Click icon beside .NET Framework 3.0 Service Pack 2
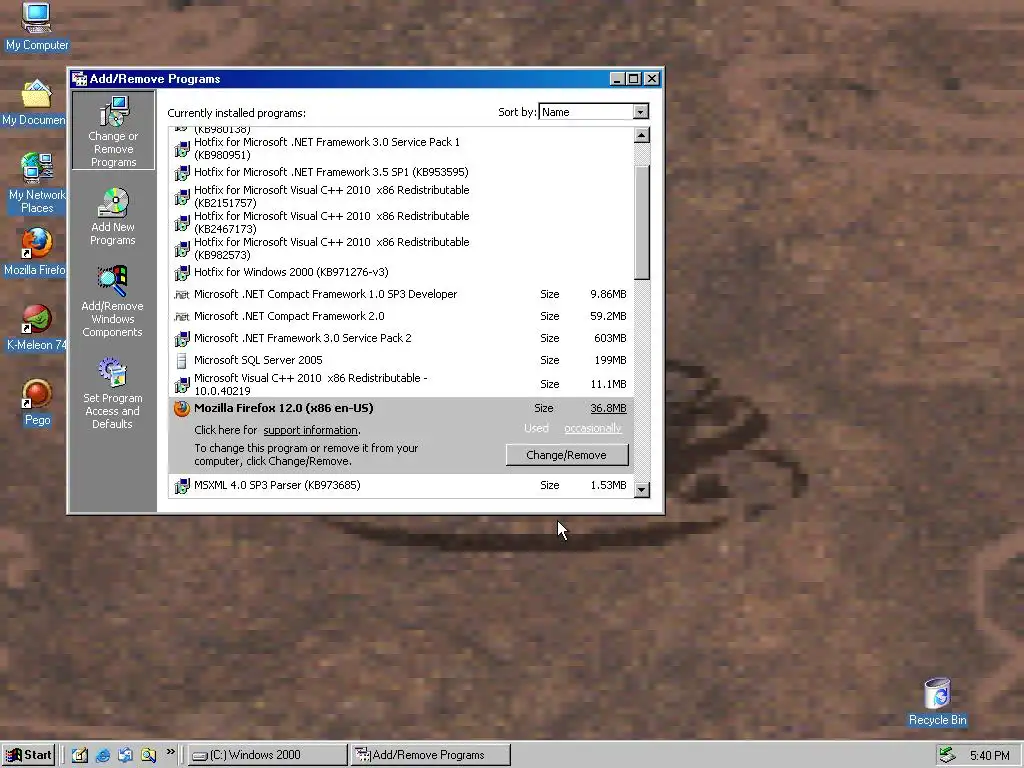This screenshot has height=768, width=1024. point(182,339)
